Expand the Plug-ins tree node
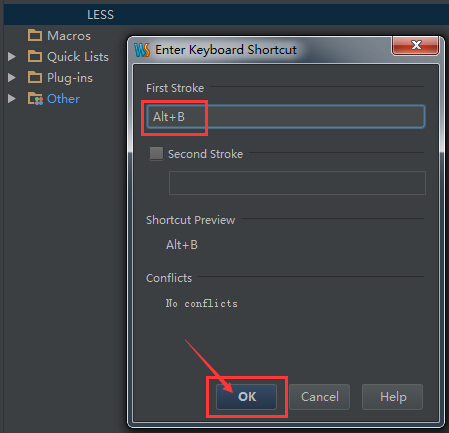The width and height of the screenshot is (449, 433). point(12,78)
